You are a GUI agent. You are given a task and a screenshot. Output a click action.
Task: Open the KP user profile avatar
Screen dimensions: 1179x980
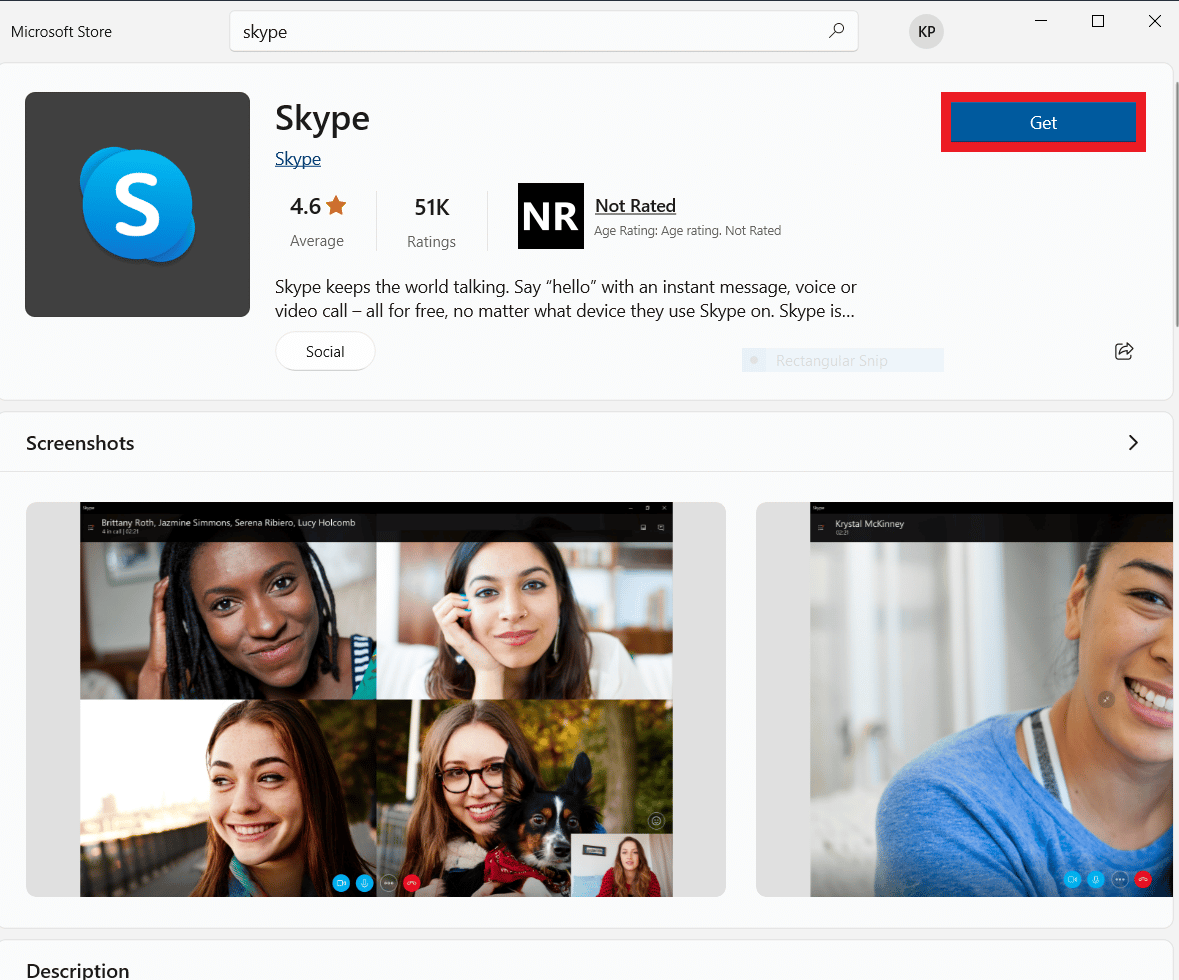click(926, 32)
